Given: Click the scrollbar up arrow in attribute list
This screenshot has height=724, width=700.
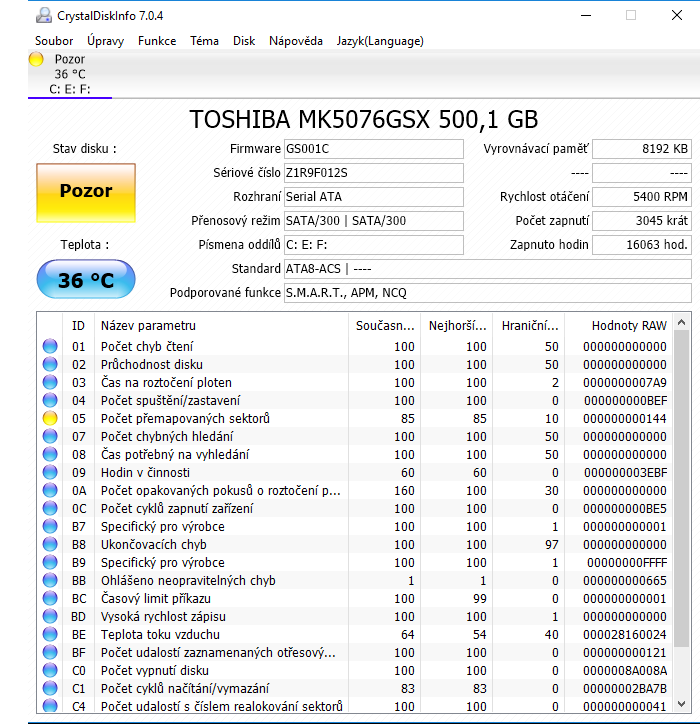Looking at the screenshot, I should click(682, 322).
